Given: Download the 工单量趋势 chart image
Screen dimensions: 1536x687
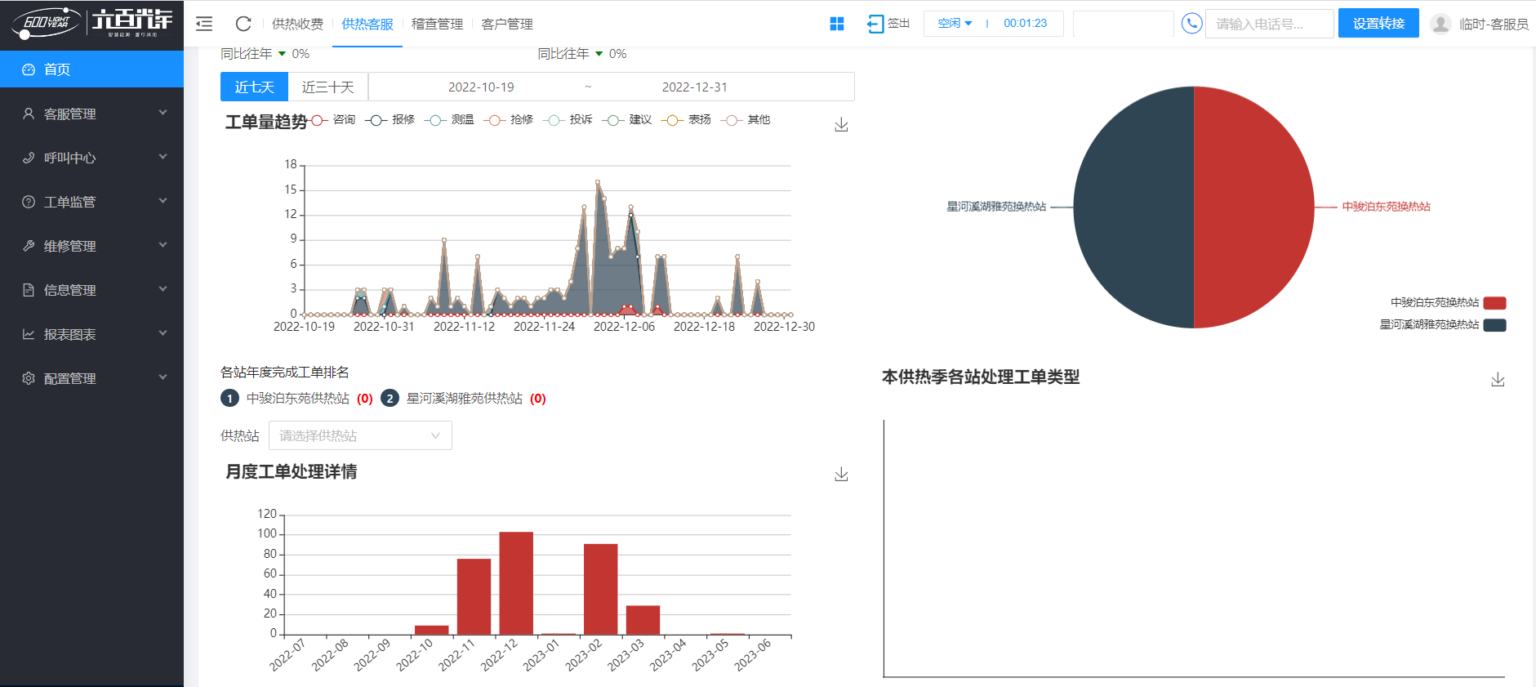Looking at the screenshot, I should point(841,125).
